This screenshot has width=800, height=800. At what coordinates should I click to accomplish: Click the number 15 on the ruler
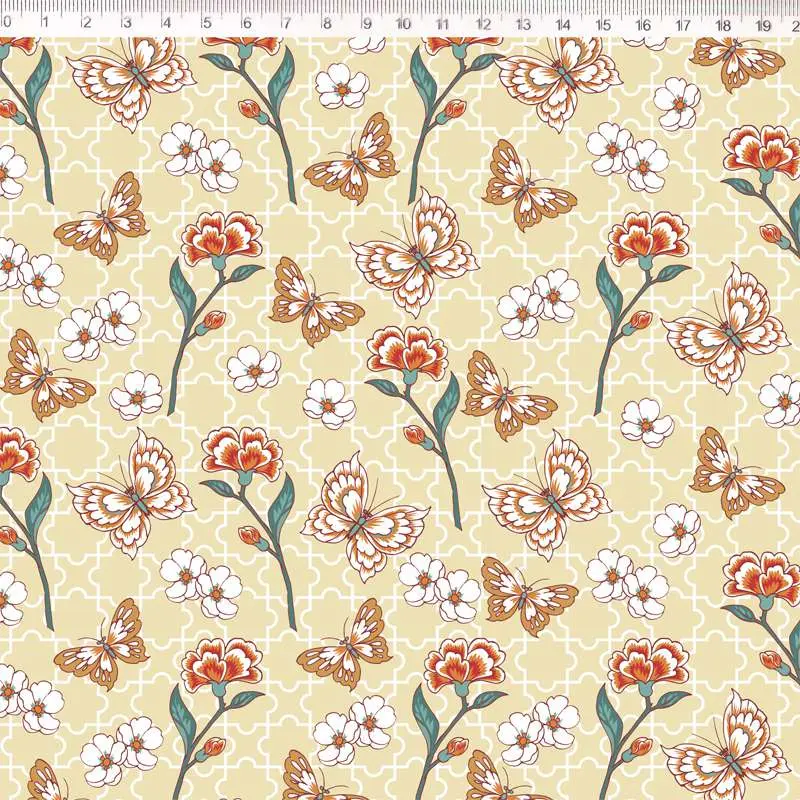(x=604, y=23)
